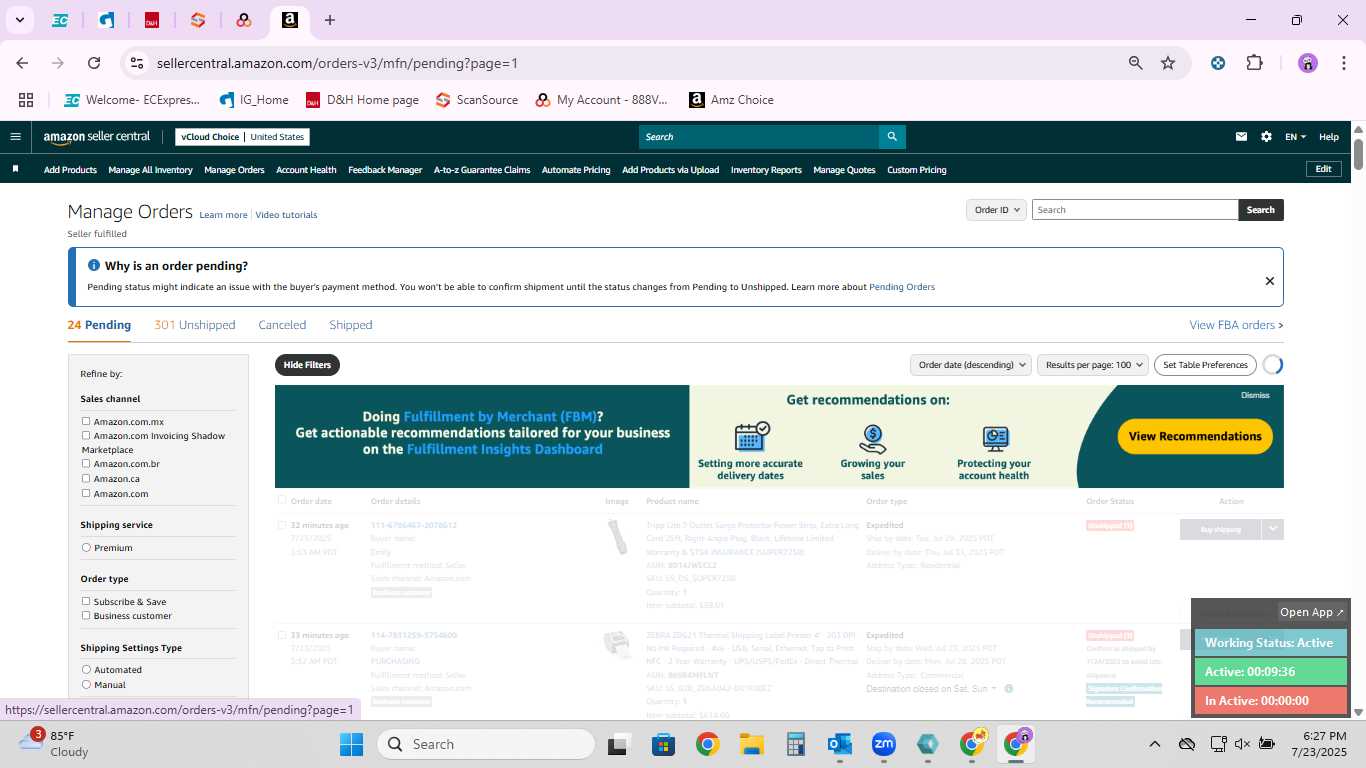The image size is (1366, 768).
Task: Open the Pending Orders learn-more link
Action: pyautogui.click(x=902, y=287)
